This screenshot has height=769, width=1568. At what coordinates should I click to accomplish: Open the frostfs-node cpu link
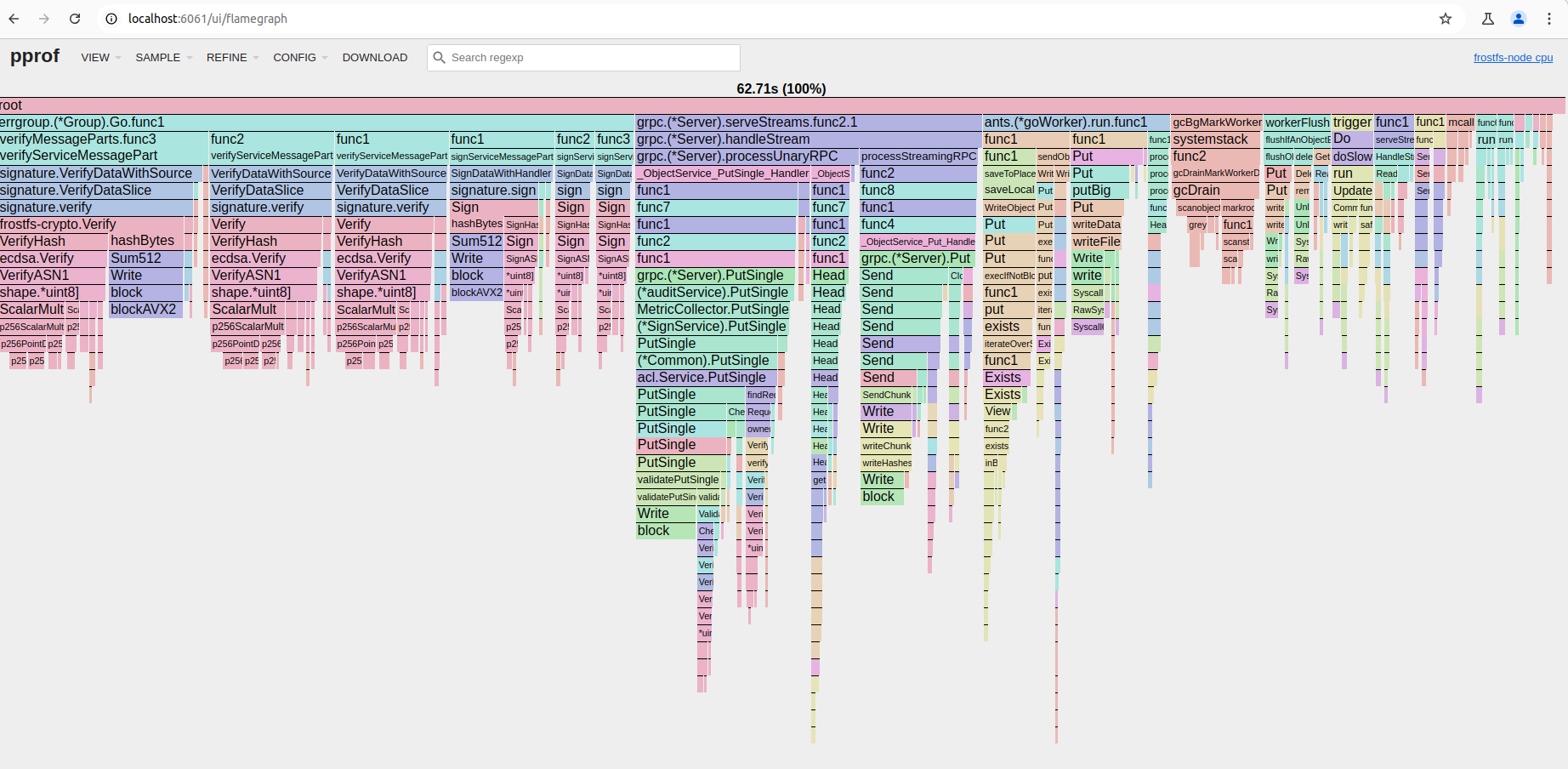(1513, 58)
